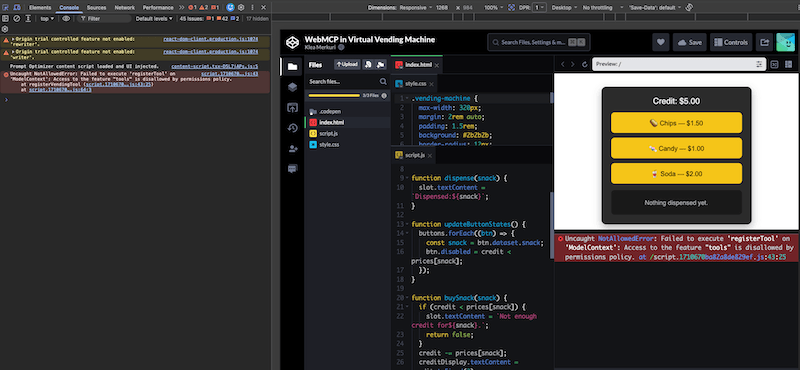Open the deploy icon in CodePen sidebar

(x=292, y=108)
